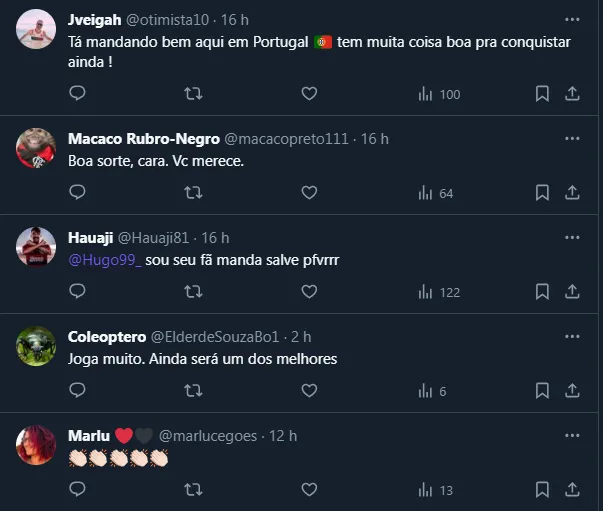Click Jveigah's profile avatar
603x511 pixels.
click(x=36, y=31)
